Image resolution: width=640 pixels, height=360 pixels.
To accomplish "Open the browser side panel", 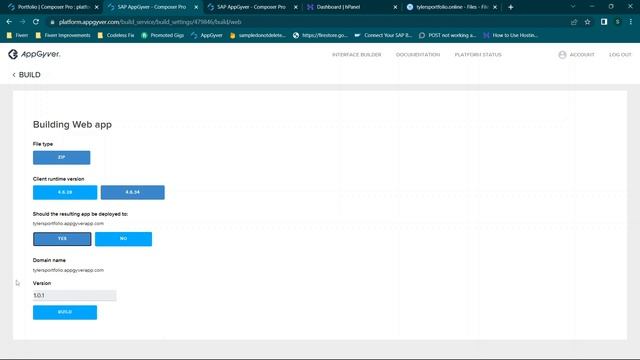I will [604, 22].
